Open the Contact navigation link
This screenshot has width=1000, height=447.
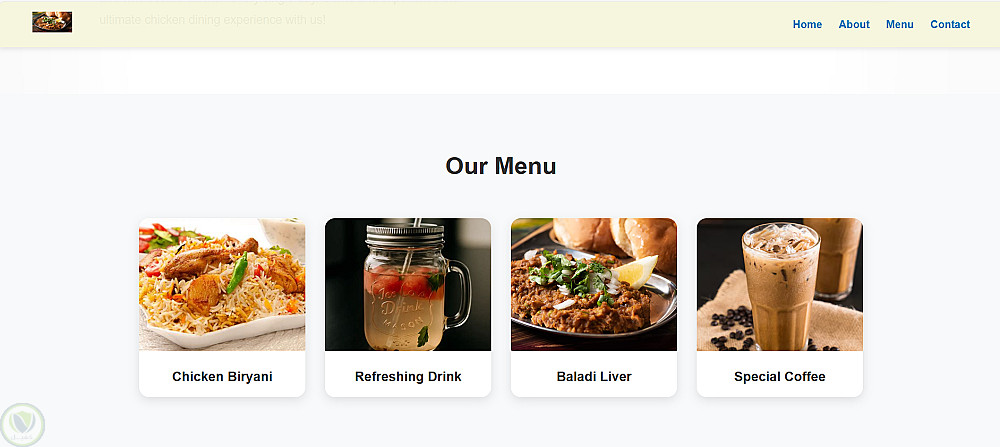point(950,24)
